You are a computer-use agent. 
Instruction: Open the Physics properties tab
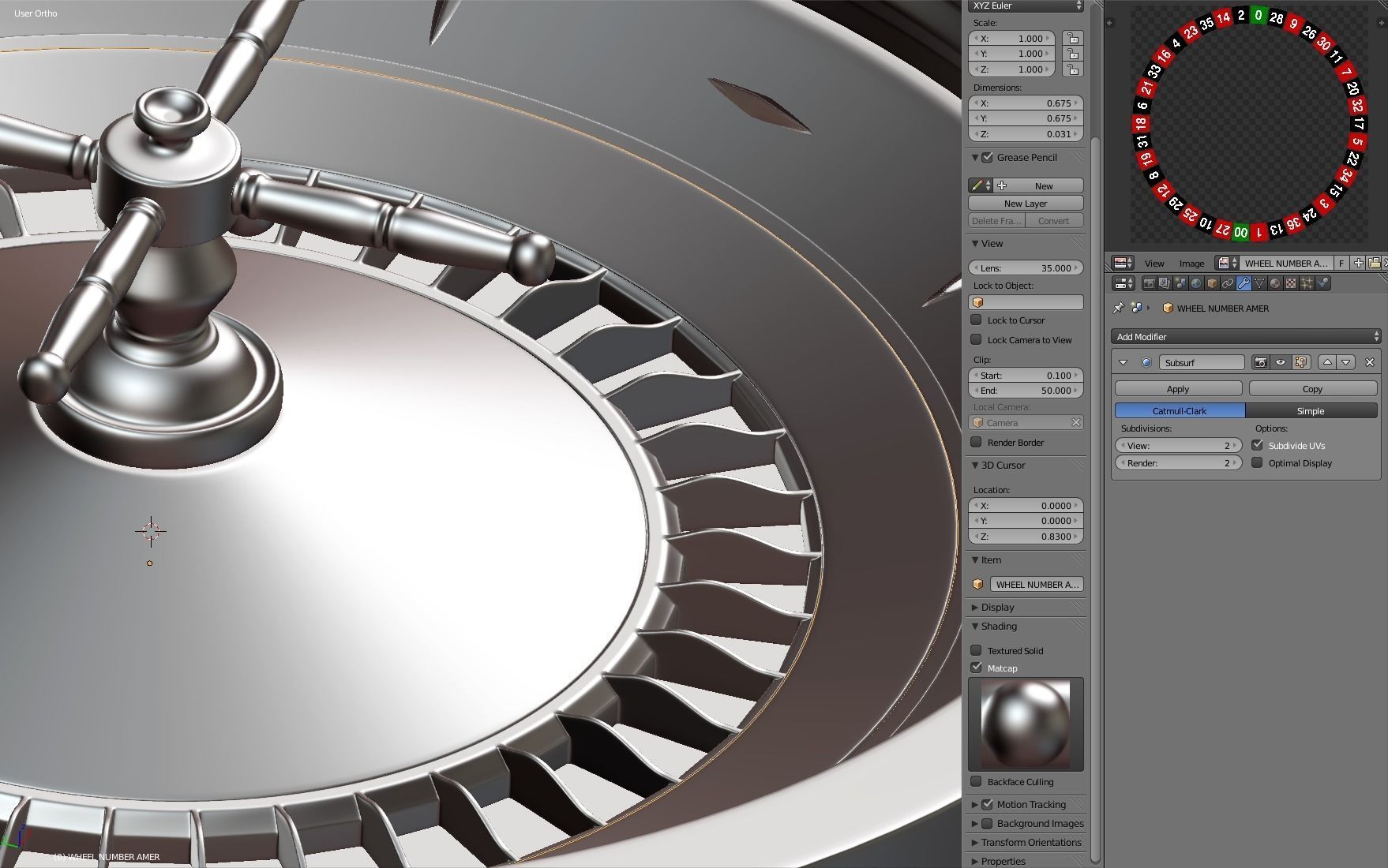coord(1322,283)
